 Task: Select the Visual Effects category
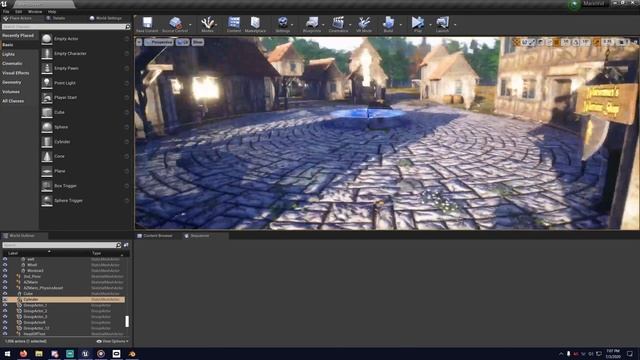point(16,73)
